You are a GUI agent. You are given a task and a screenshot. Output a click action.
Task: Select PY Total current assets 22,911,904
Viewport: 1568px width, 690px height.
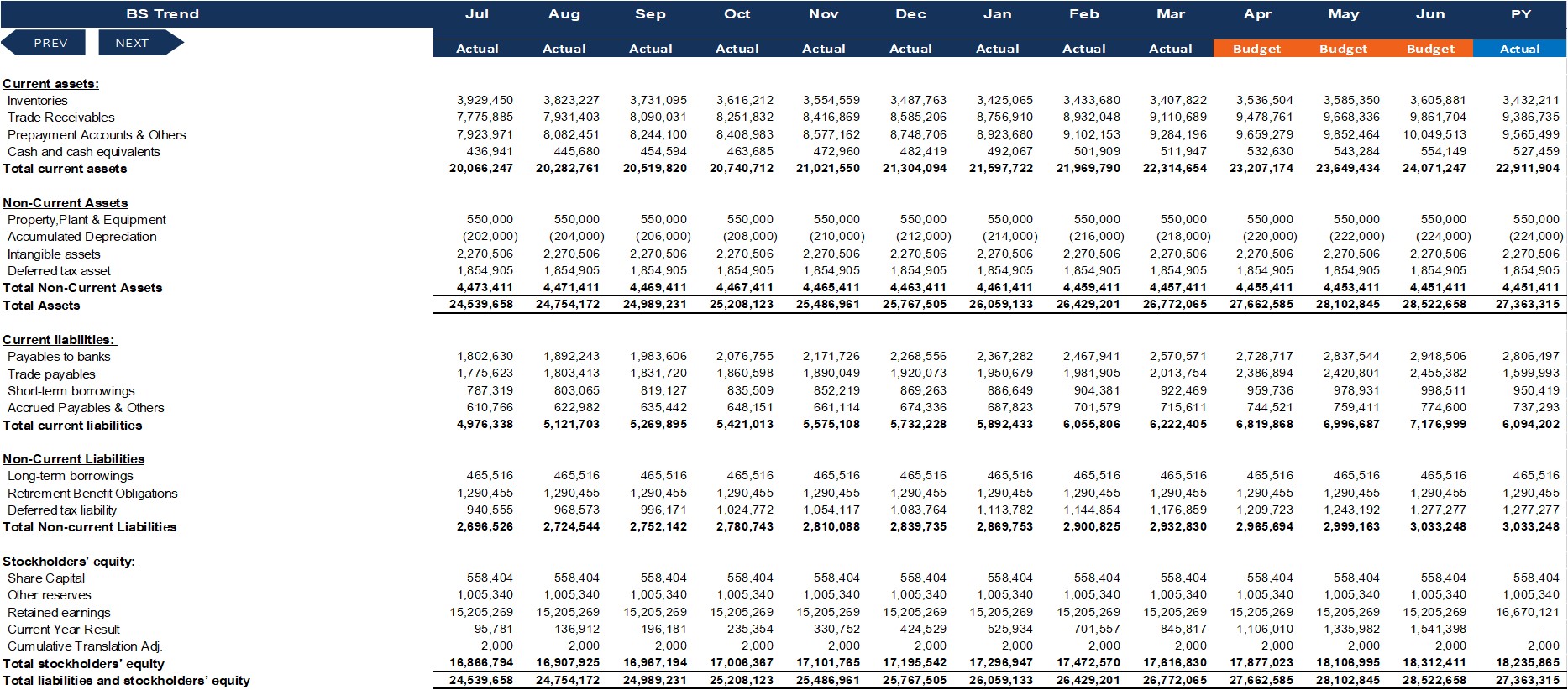[x=1528, y=168]
